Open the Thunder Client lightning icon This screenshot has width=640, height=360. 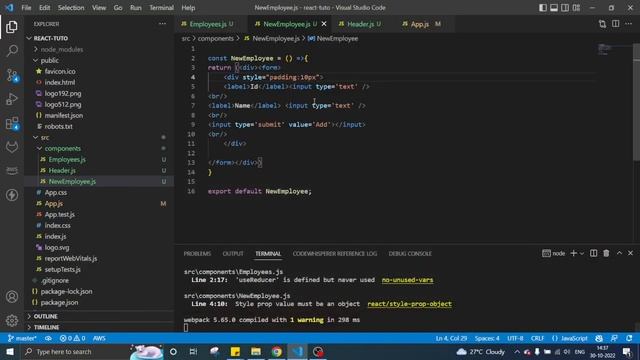point(12,195)
